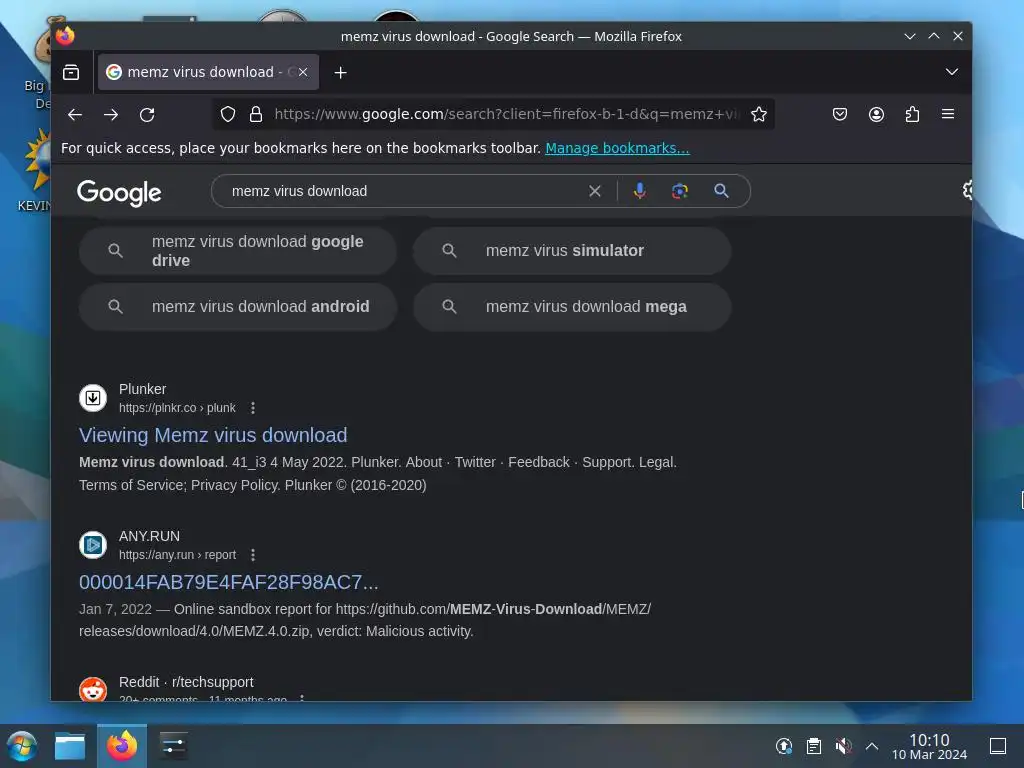List all tabs dropdown arrow
This screenshot has height=768, width=1024.
point(952,72)
